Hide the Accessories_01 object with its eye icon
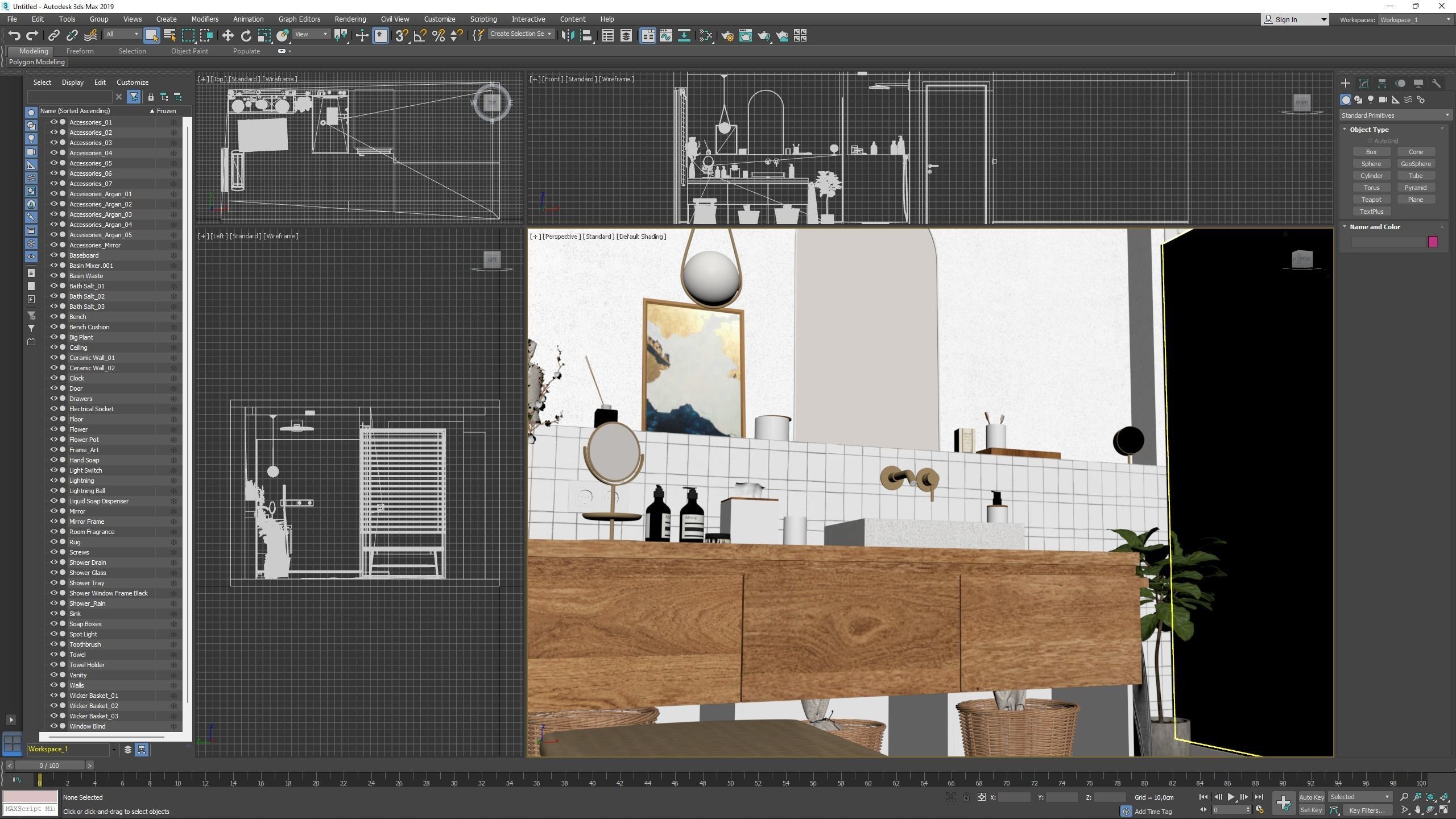 click(x=54, y=122)
